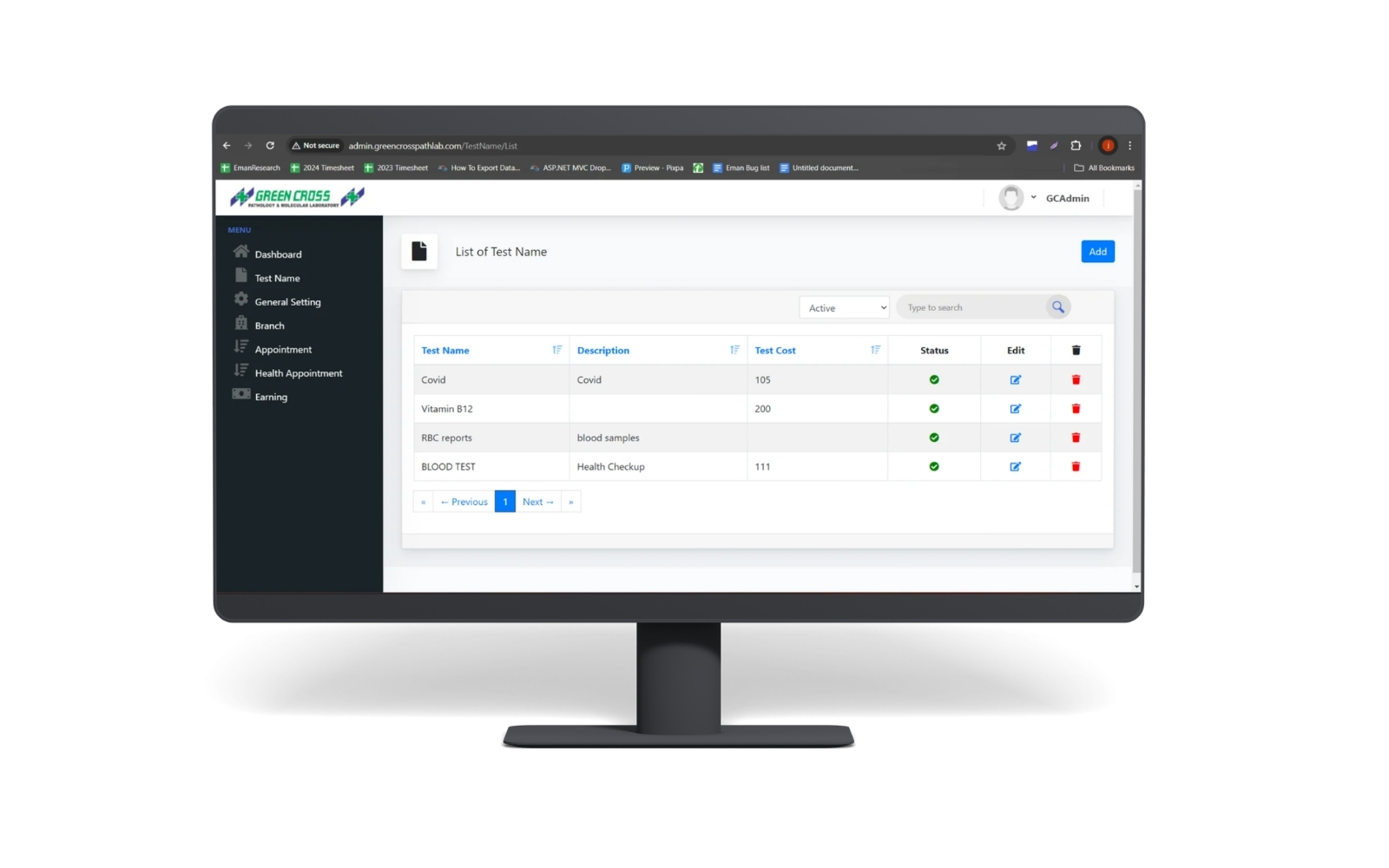Open Dashboard in the sidebar menu
1389x868 pixels.
click(278, 254)
